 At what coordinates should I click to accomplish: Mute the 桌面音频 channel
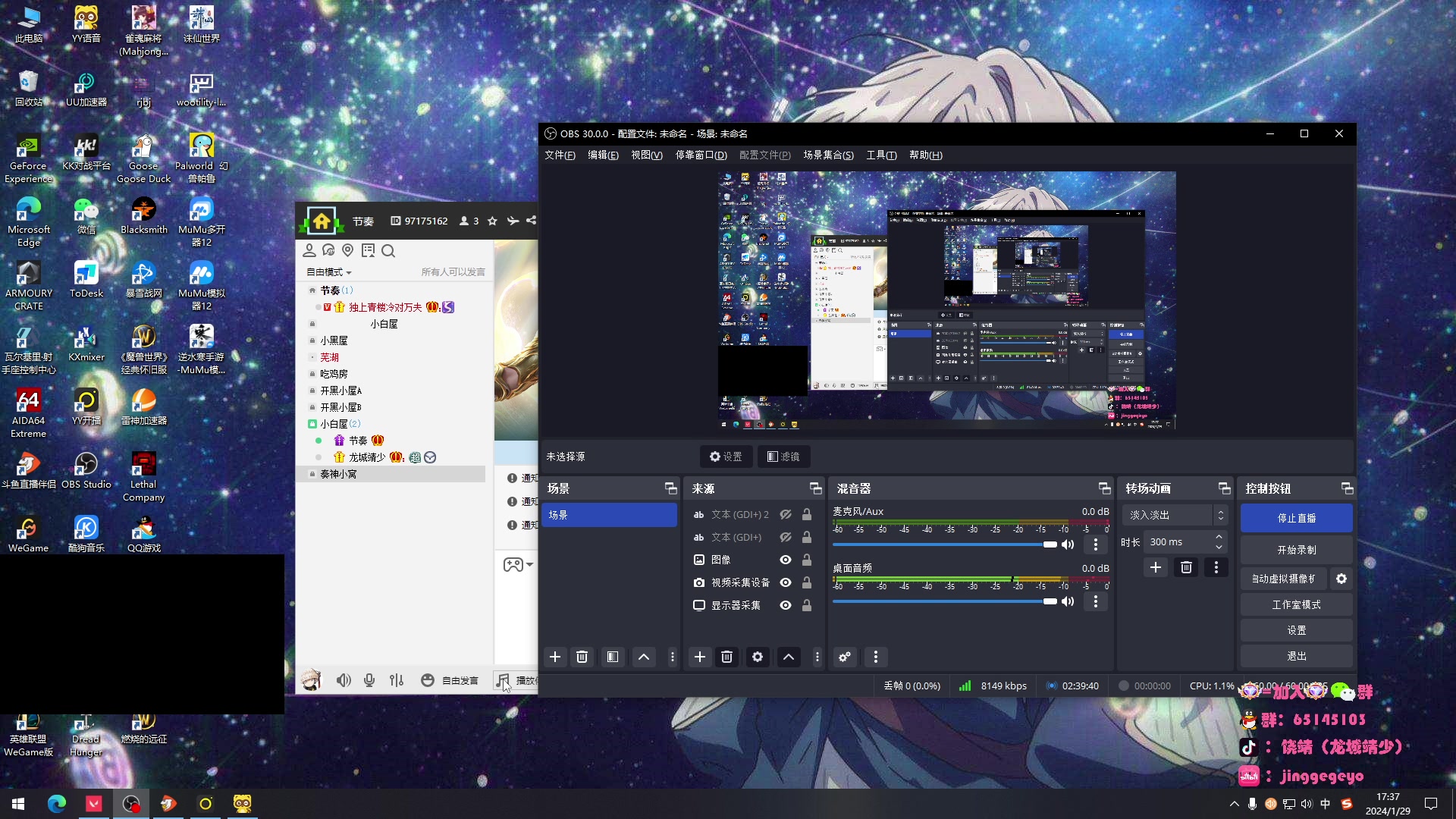coord(1068,601)
